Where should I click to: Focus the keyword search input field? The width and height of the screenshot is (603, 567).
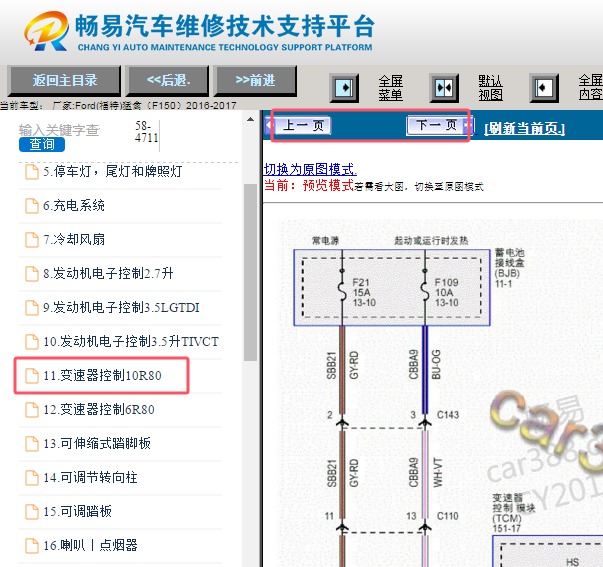coord(59,130)
